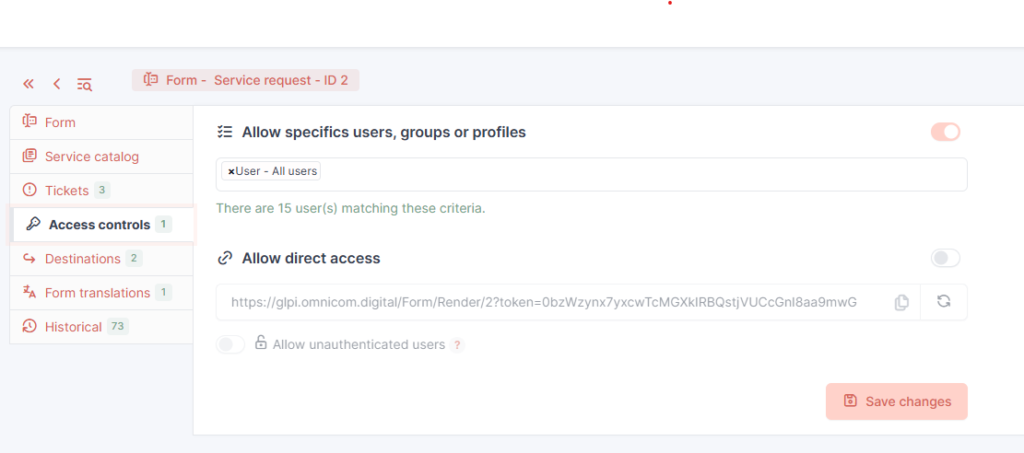Click the double-chevron collapse icon

coord(28,84)
